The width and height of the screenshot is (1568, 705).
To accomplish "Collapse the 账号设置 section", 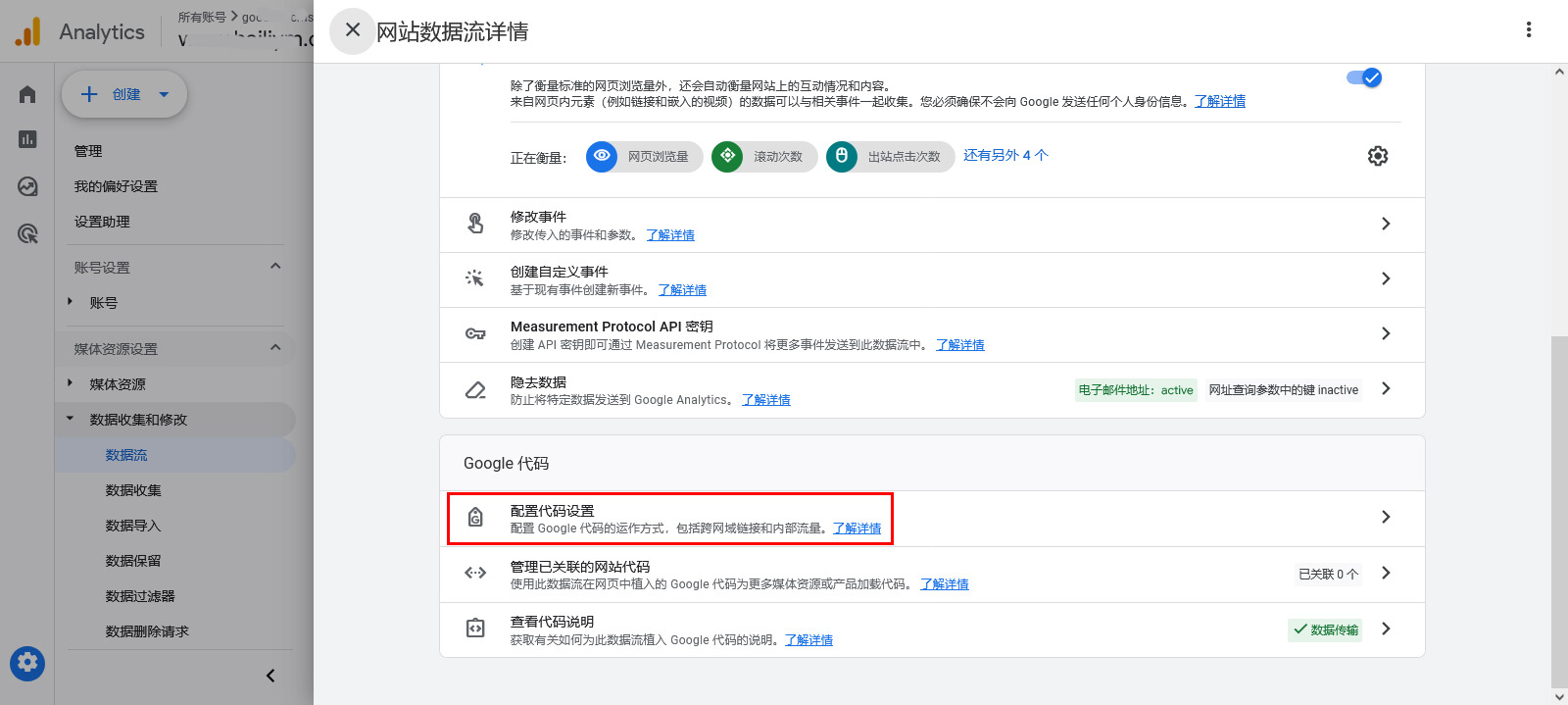I will pyautogui.click(x=275, y=266).
